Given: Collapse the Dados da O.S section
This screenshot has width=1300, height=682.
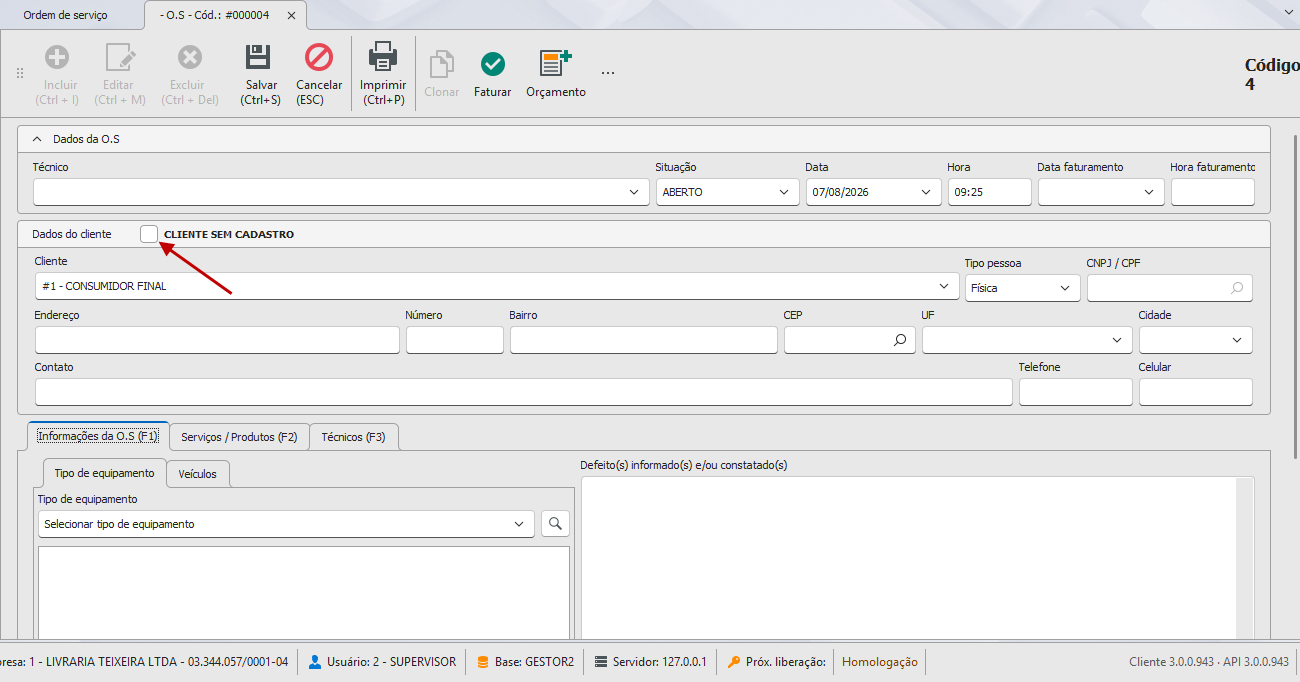Looking at the screenshot, I should (x=37, y=139).
